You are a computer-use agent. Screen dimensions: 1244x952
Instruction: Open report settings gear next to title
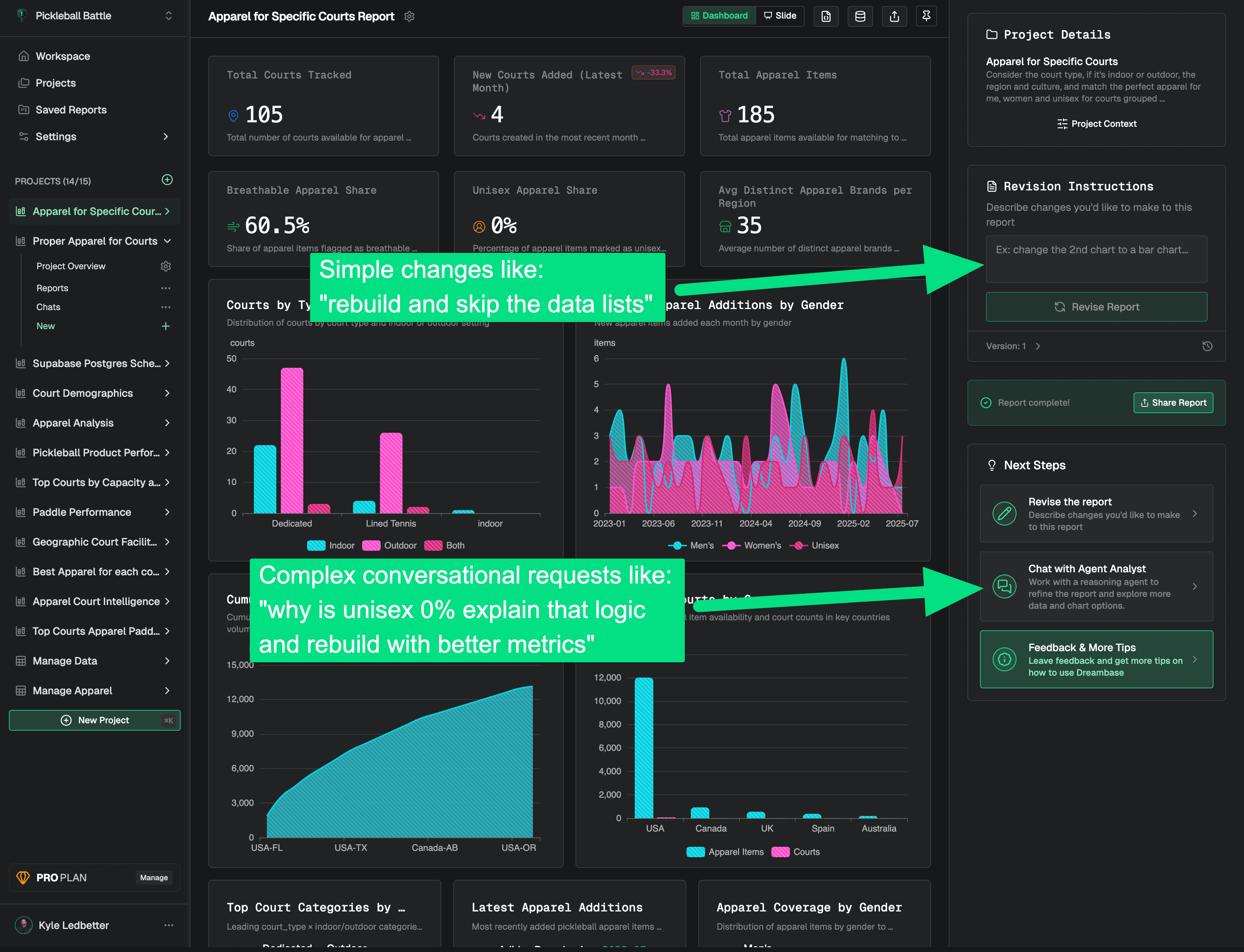(409, 16)
